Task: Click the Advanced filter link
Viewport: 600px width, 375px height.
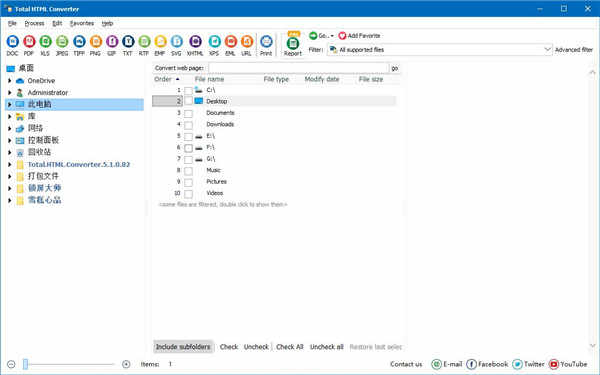Action: pos(574,50)
